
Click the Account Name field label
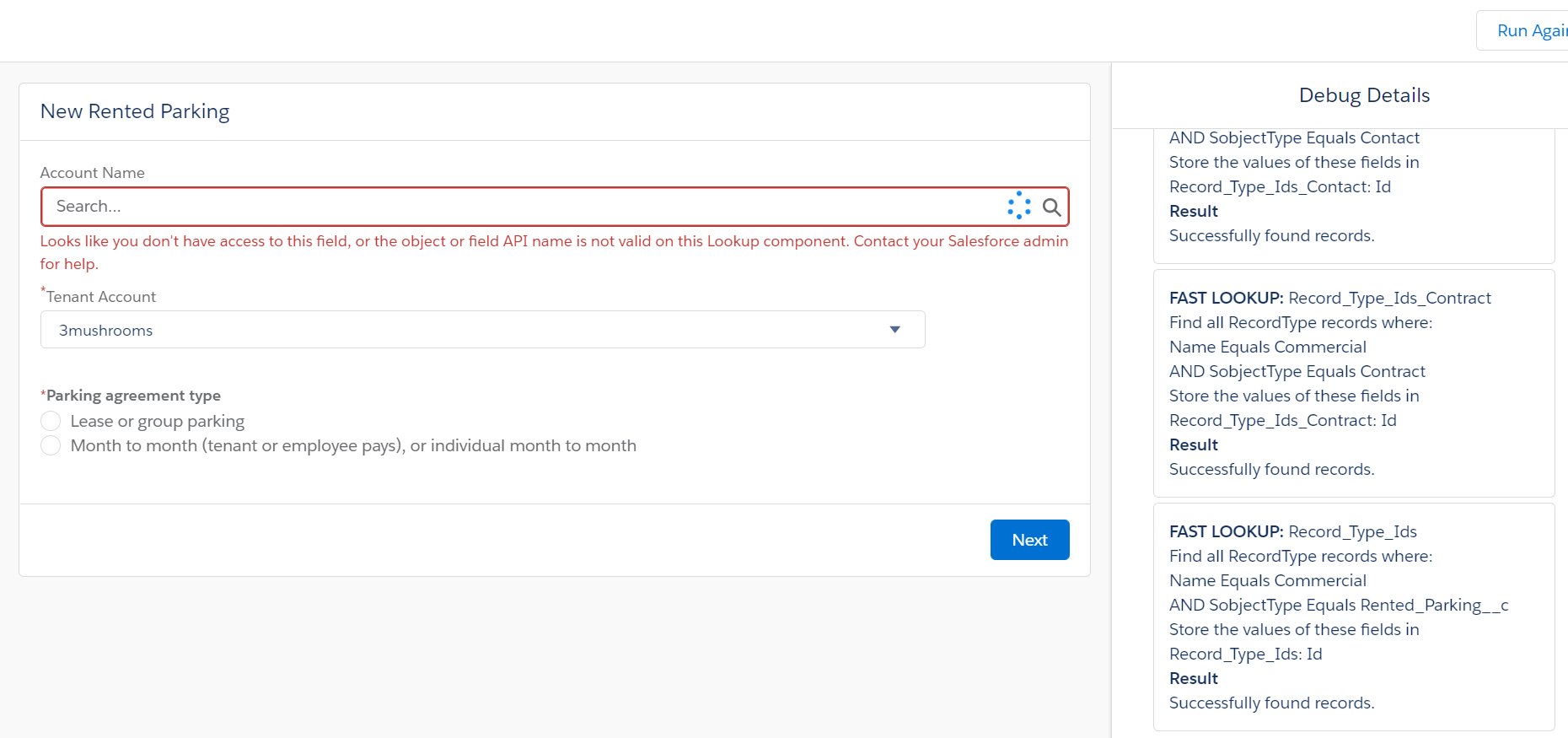click(93, 173)
